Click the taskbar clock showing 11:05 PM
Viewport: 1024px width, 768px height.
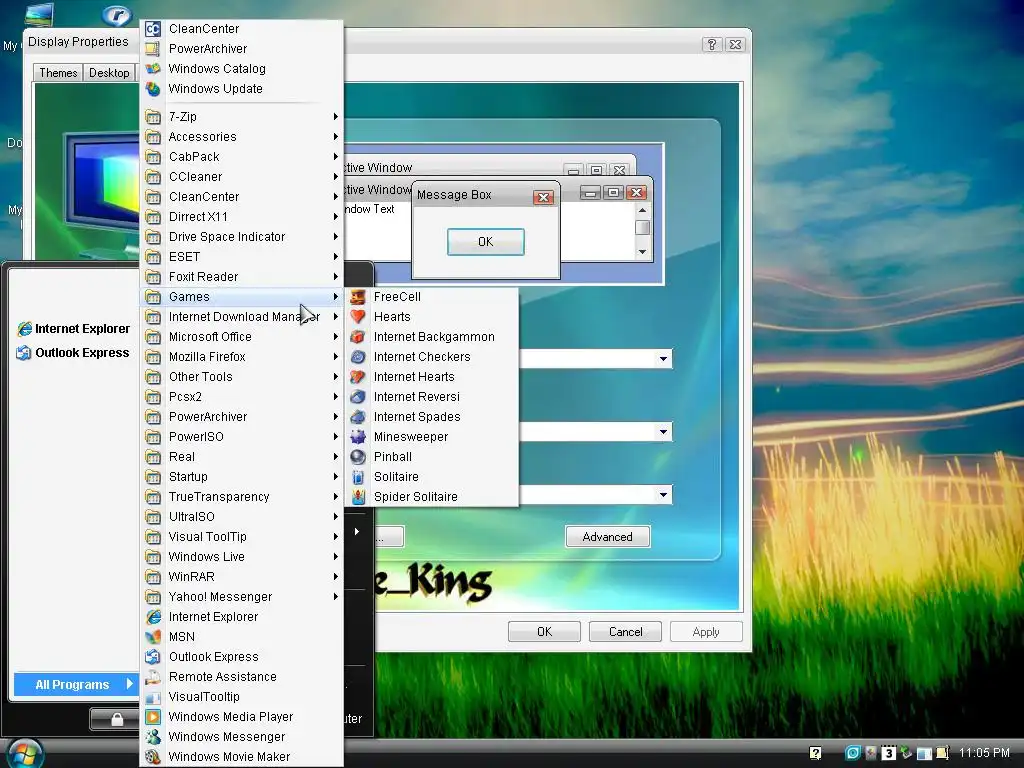(x=984, y=753)
